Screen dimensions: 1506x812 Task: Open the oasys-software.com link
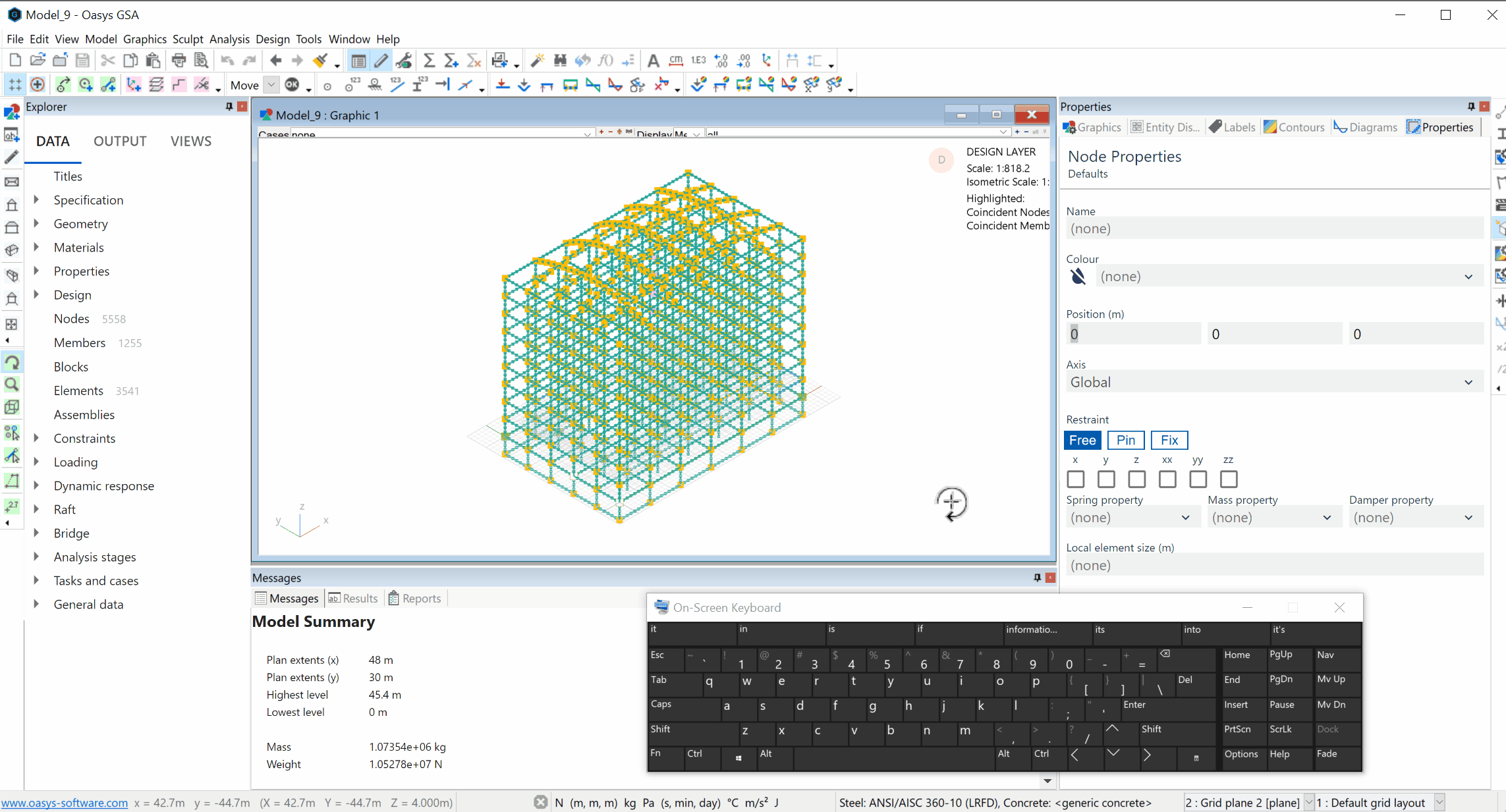65,803
